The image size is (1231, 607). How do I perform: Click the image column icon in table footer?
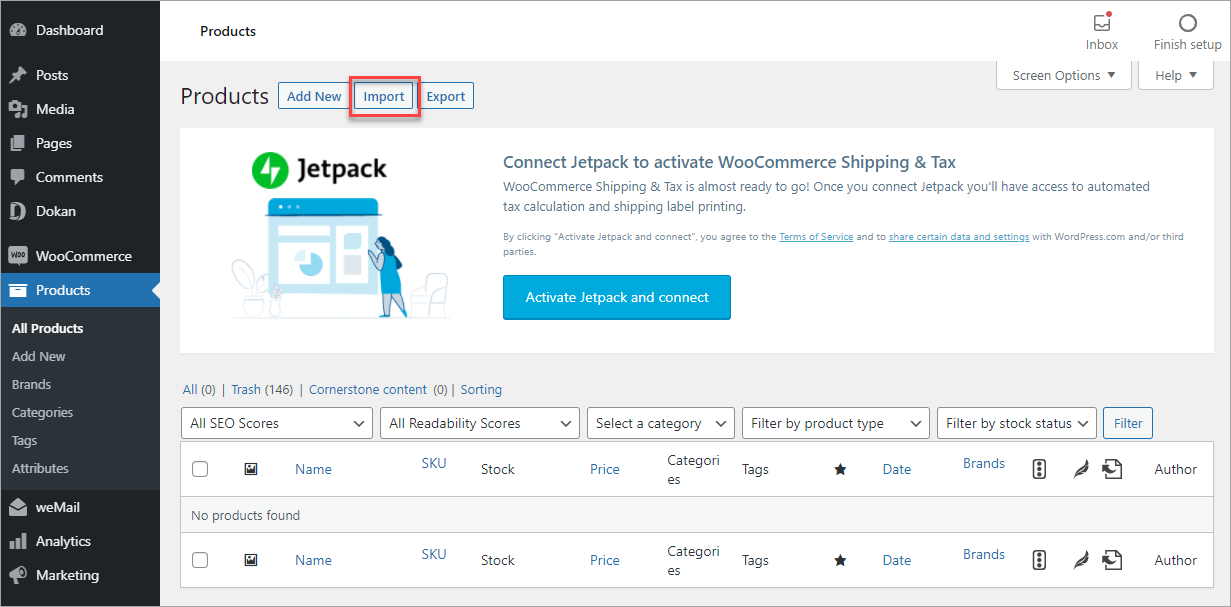click(251, 560)
